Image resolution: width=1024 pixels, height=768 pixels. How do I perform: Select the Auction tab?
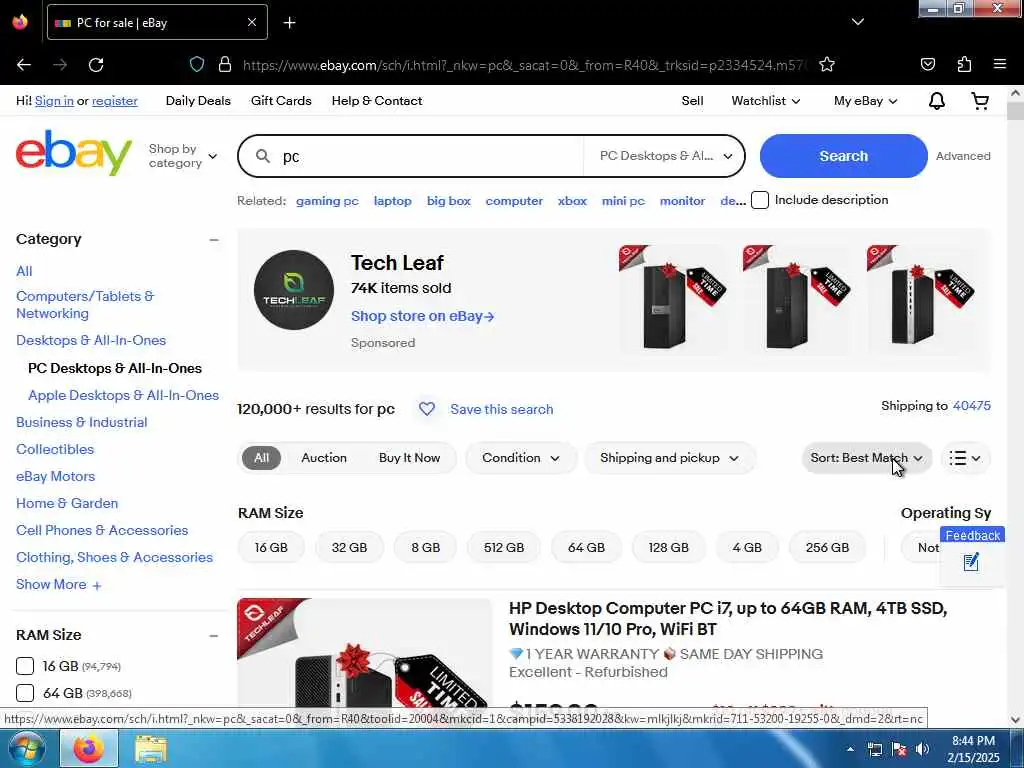(x=324, y=458)
